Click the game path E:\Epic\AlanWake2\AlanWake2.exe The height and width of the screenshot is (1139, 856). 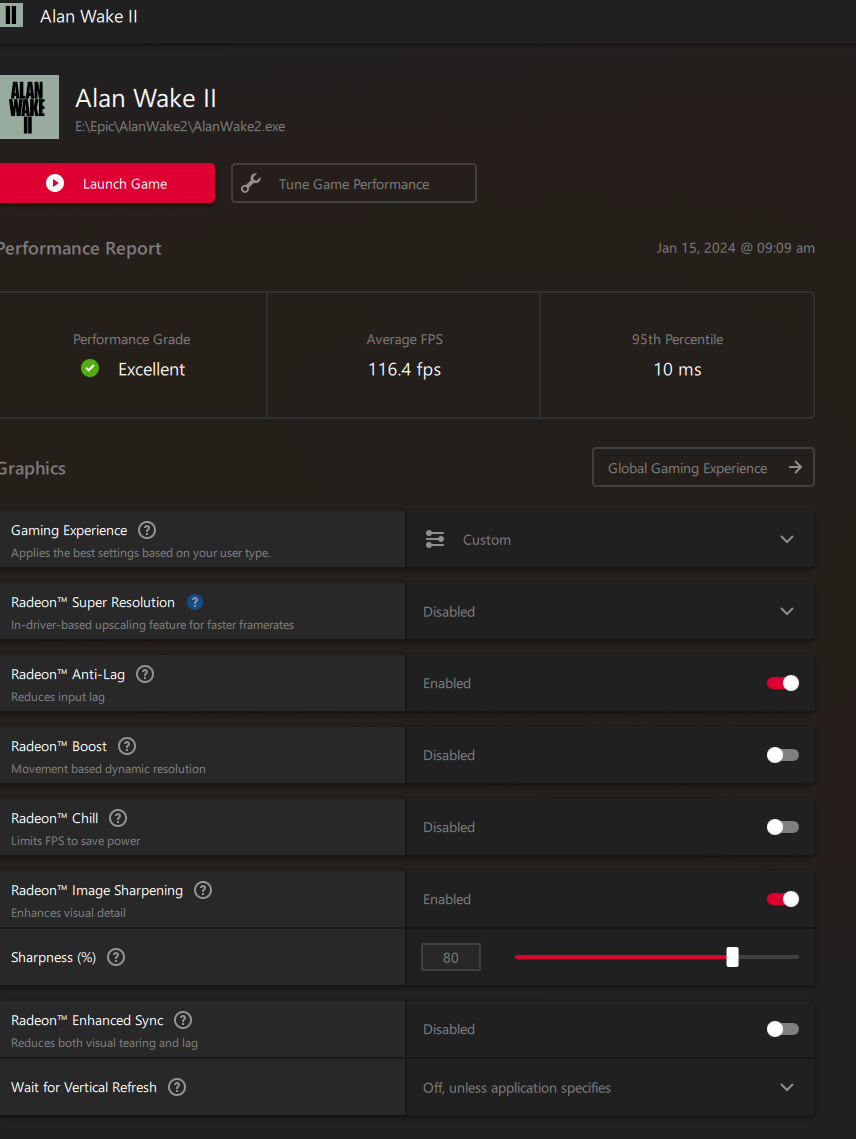tap(180, 126)
